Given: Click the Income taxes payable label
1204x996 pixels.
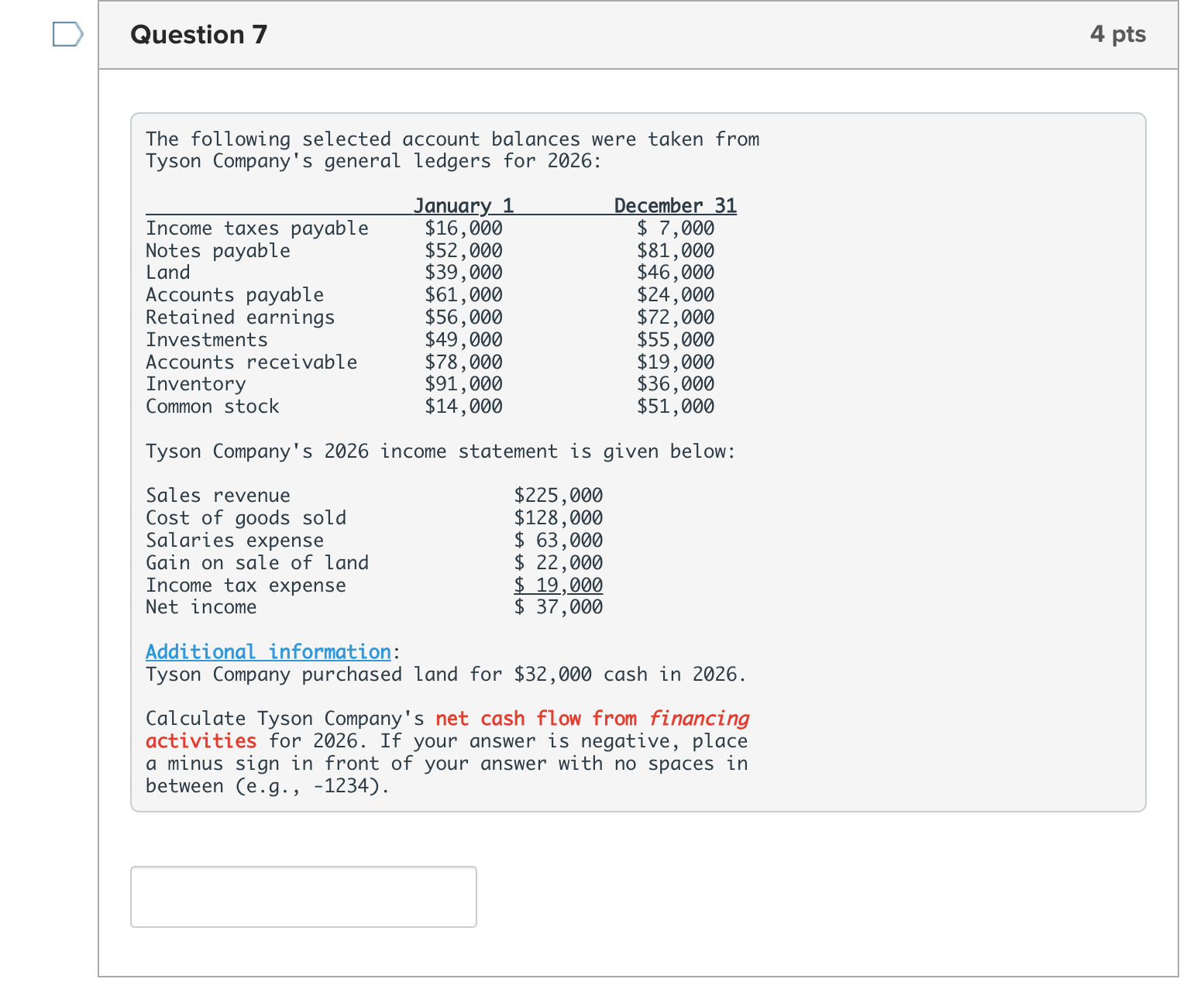Looking at the screenshot, I should point(257,228).
